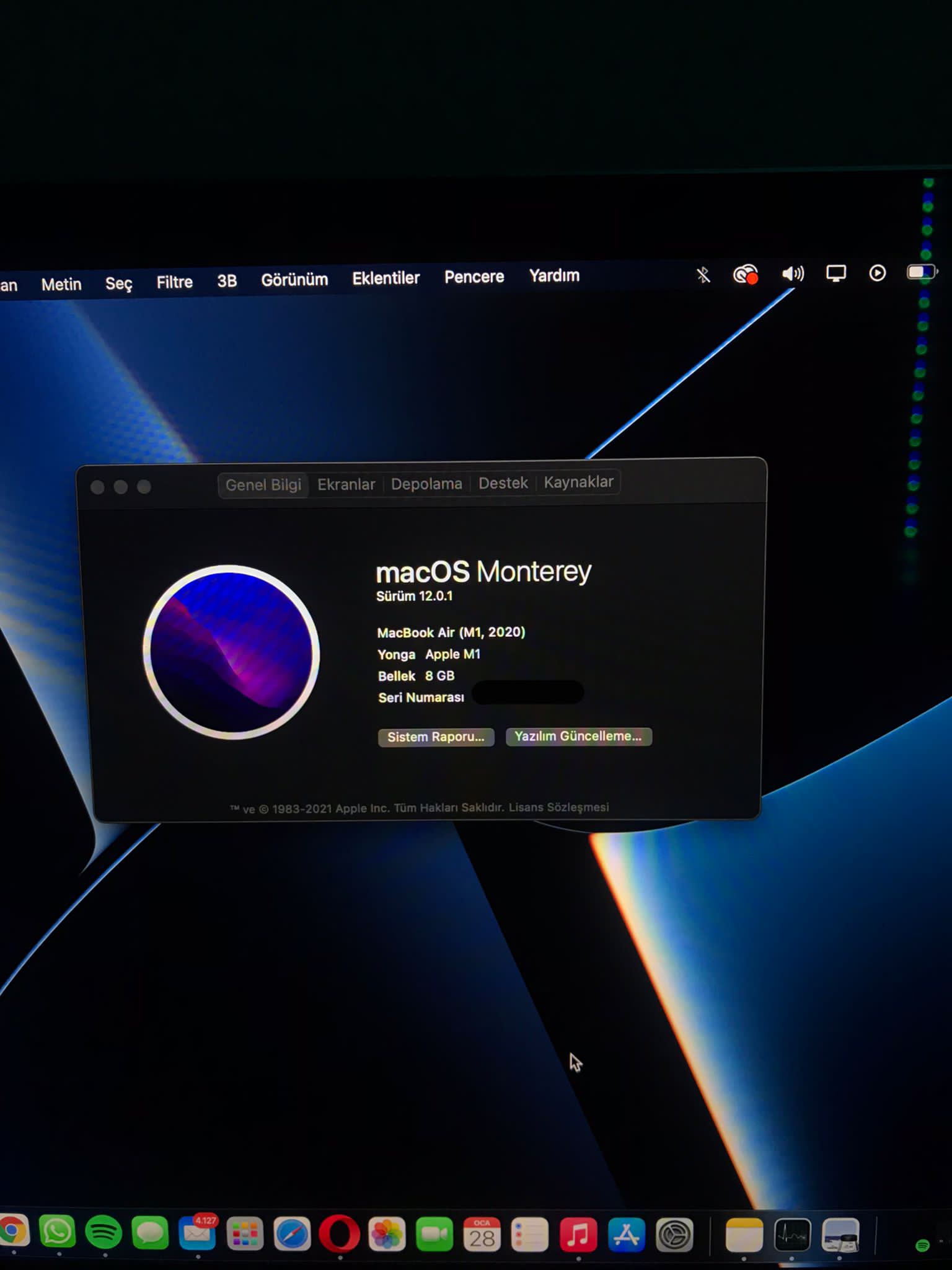Open Messages app in the Dock
The height and width of the screenshot is (1270, 952).
pos(150,1233)
